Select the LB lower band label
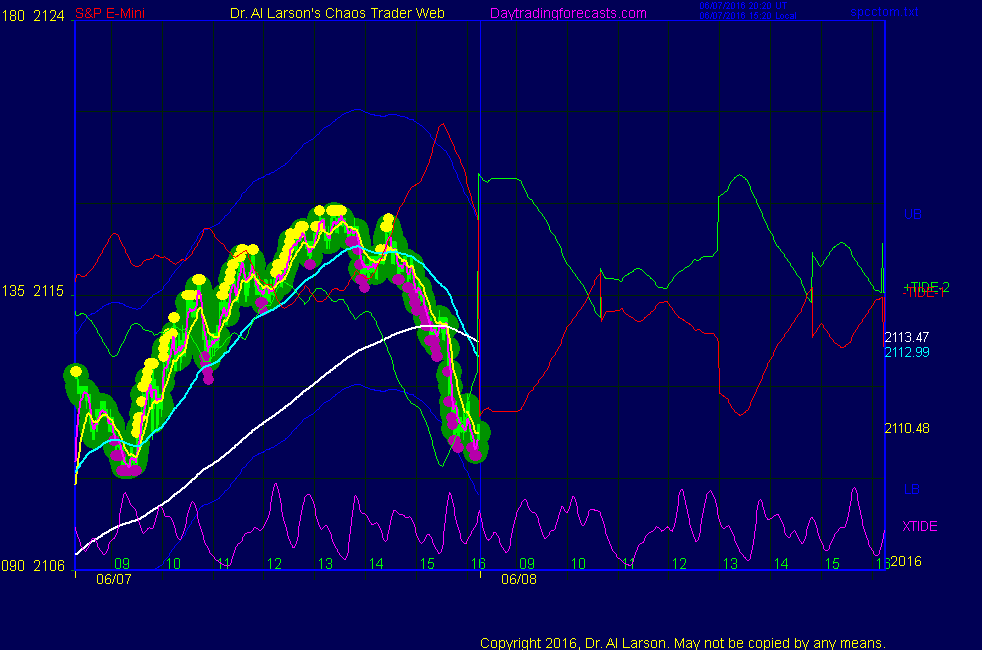Image resolution: width=982 pixels, height=650 pixels. point(912,489)
